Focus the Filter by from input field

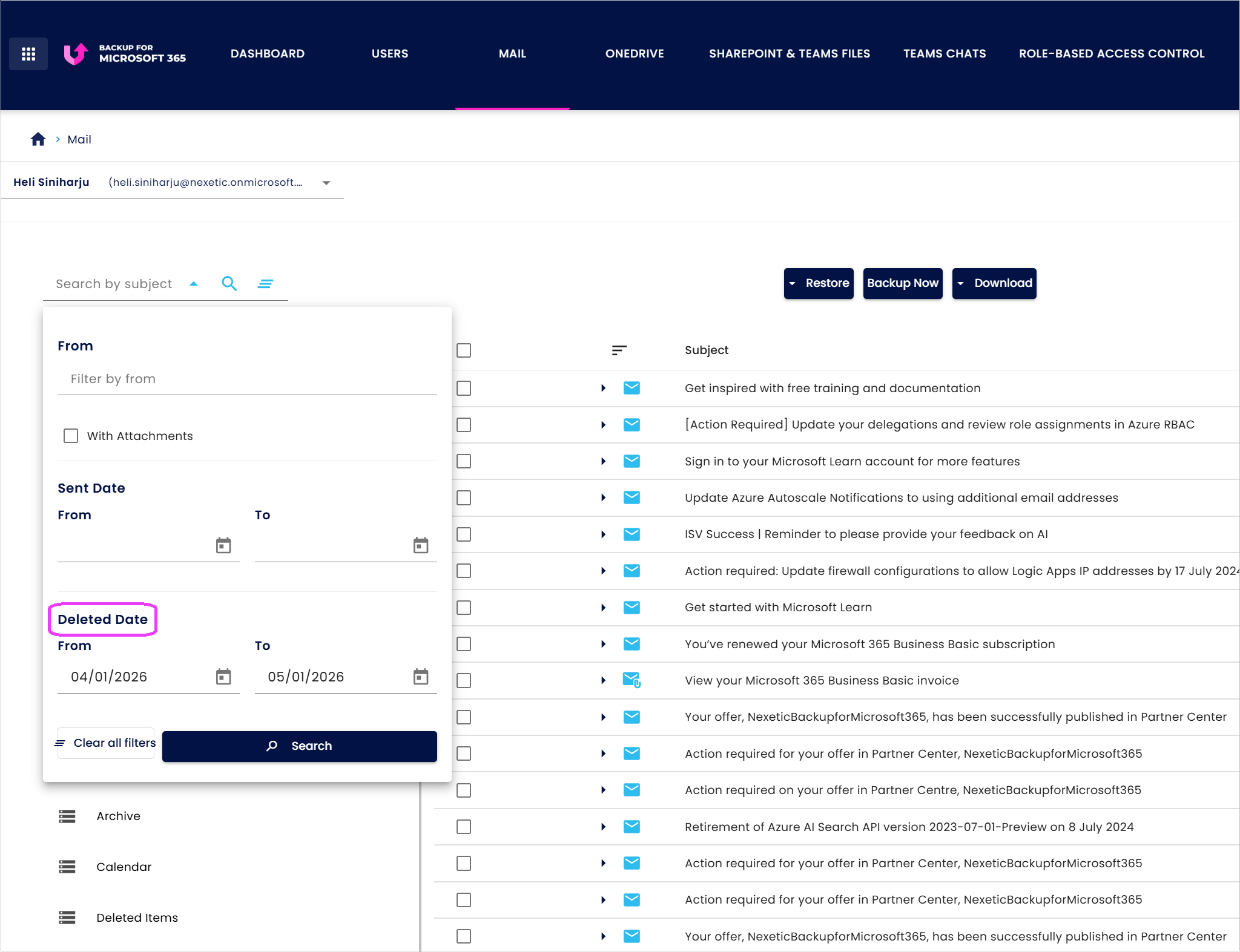(x=247, y=379)
